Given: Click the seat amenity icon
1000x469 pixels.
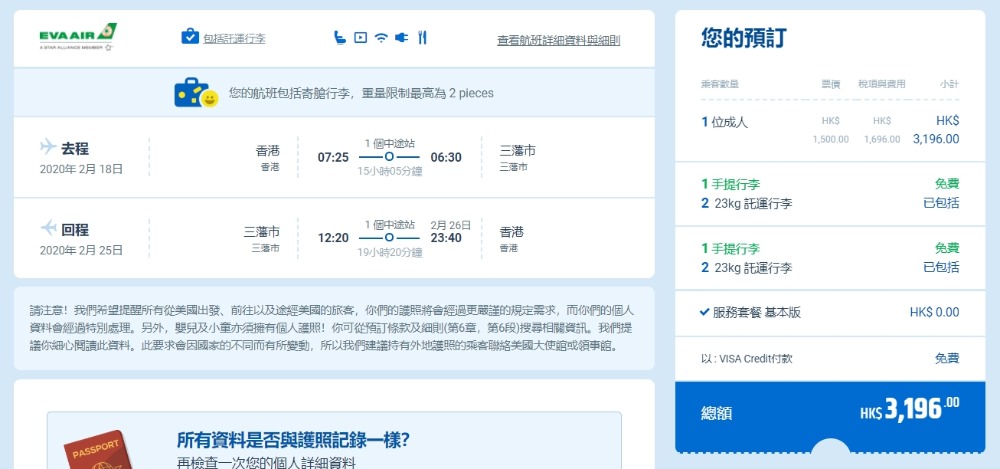Looking at the screenshot, I should point(340,38).
